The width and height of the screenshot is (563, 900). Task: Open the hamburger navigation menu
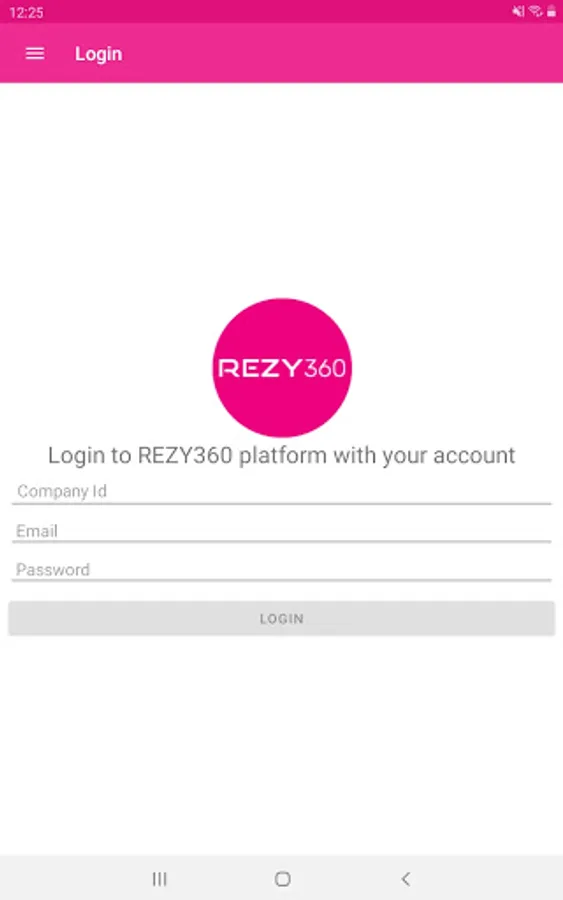pyautogui.click(x=35, y=53)
